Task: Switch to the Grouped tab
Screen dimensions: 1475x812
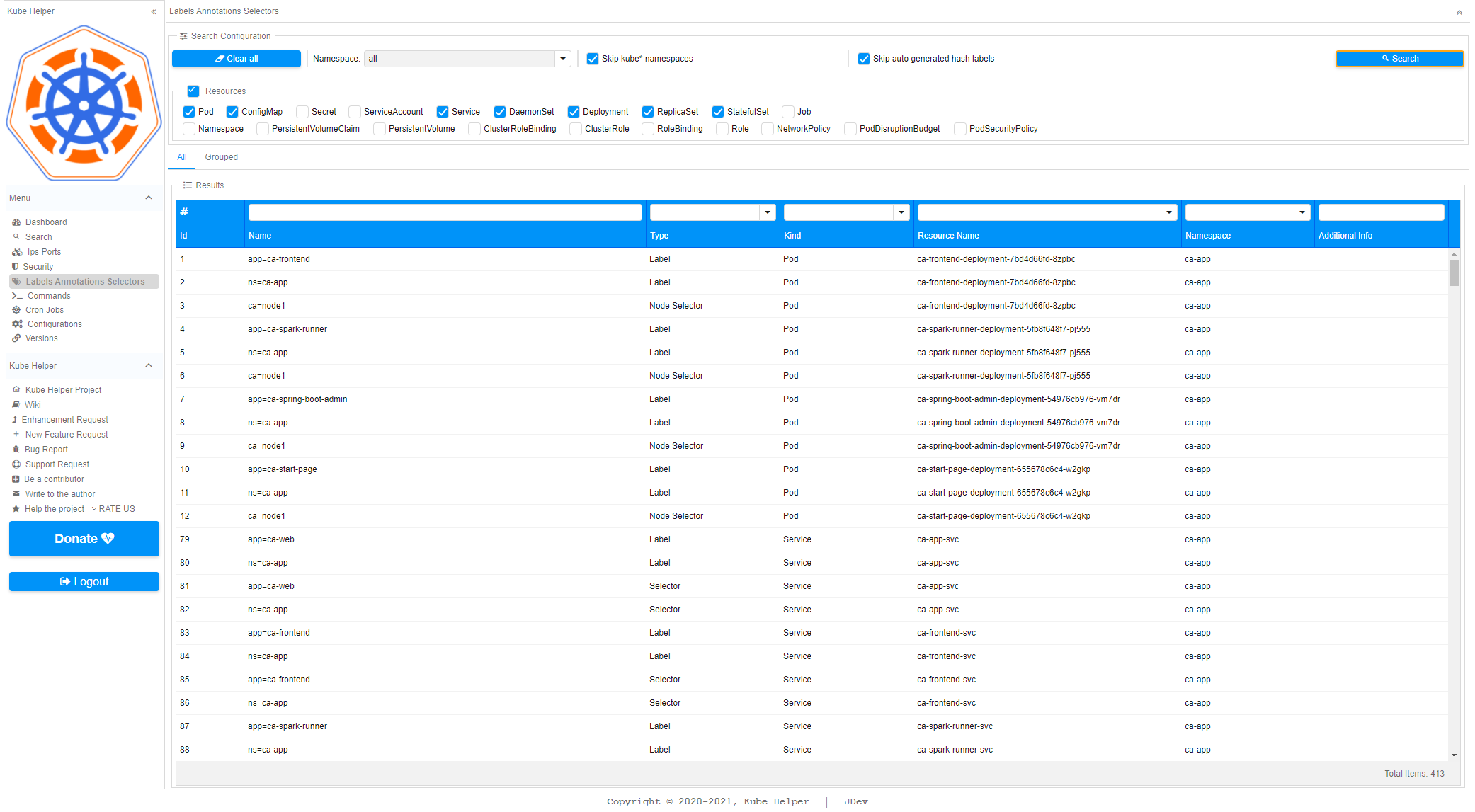Action: pos(221,157)
